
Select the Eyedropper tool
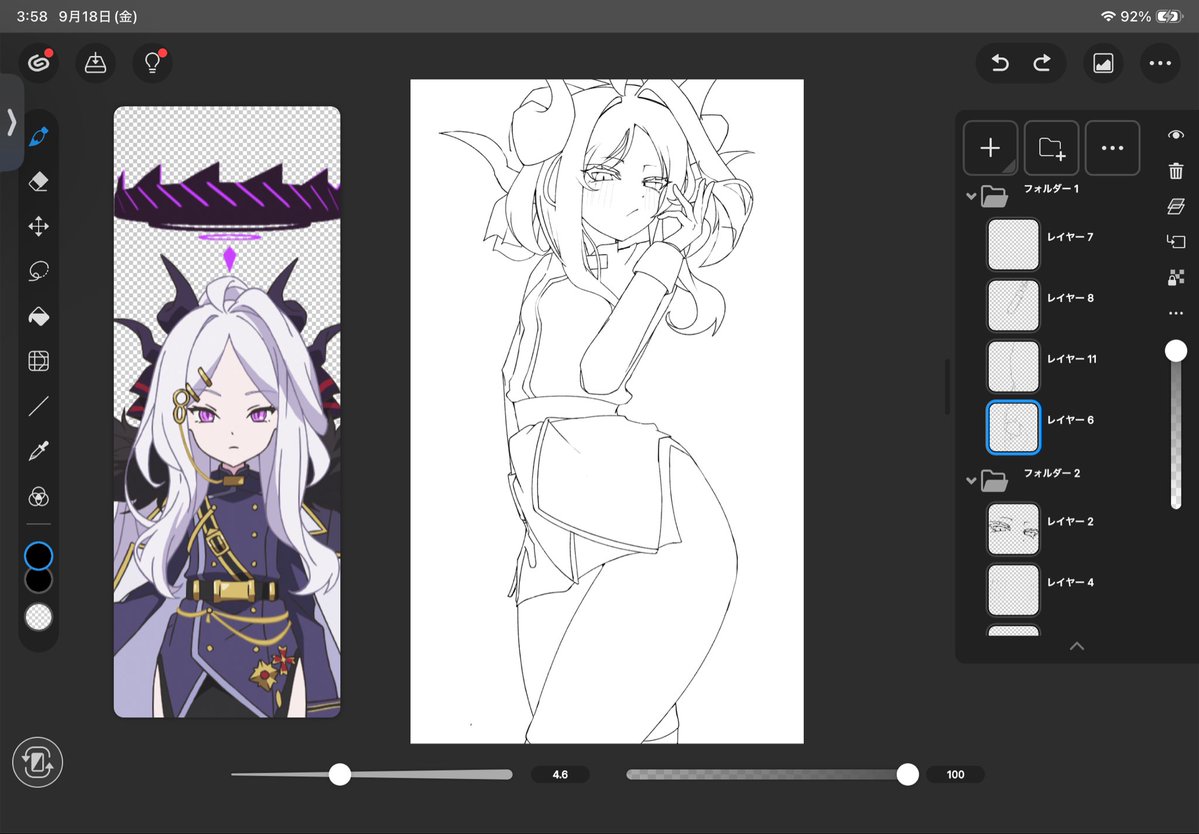click(x=38, y=451)
